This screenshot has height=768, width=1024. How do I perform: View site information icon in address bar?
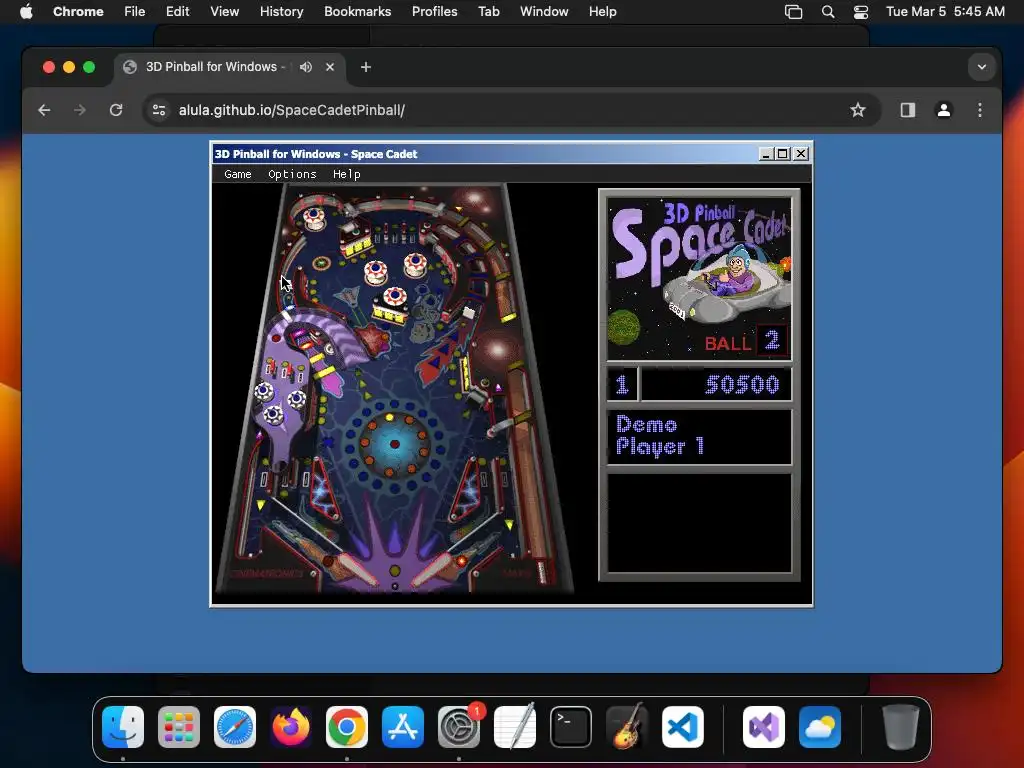click(159, 110)
